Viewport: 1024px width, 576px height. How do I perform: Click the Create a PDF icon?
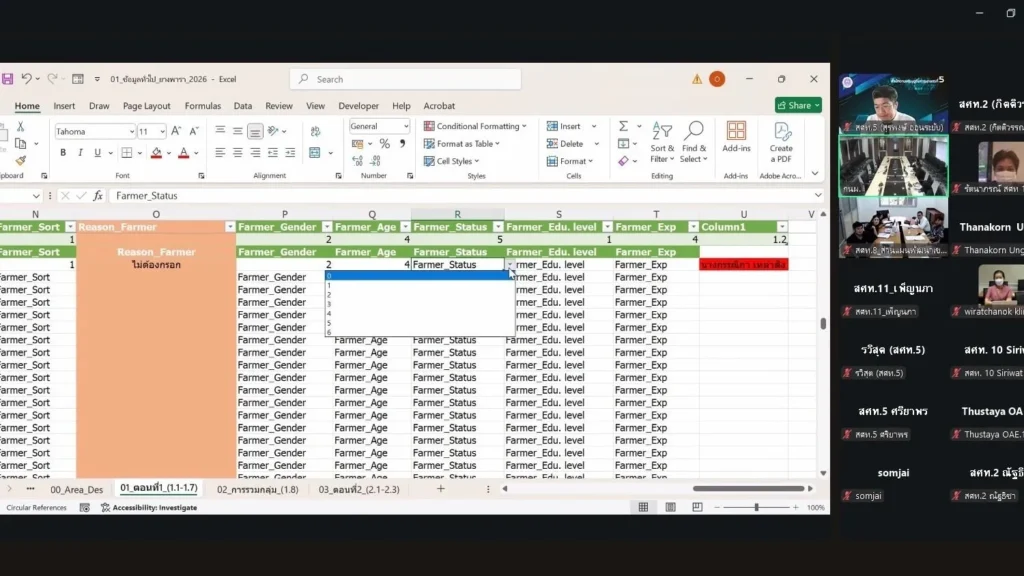[x=781, y=141]
